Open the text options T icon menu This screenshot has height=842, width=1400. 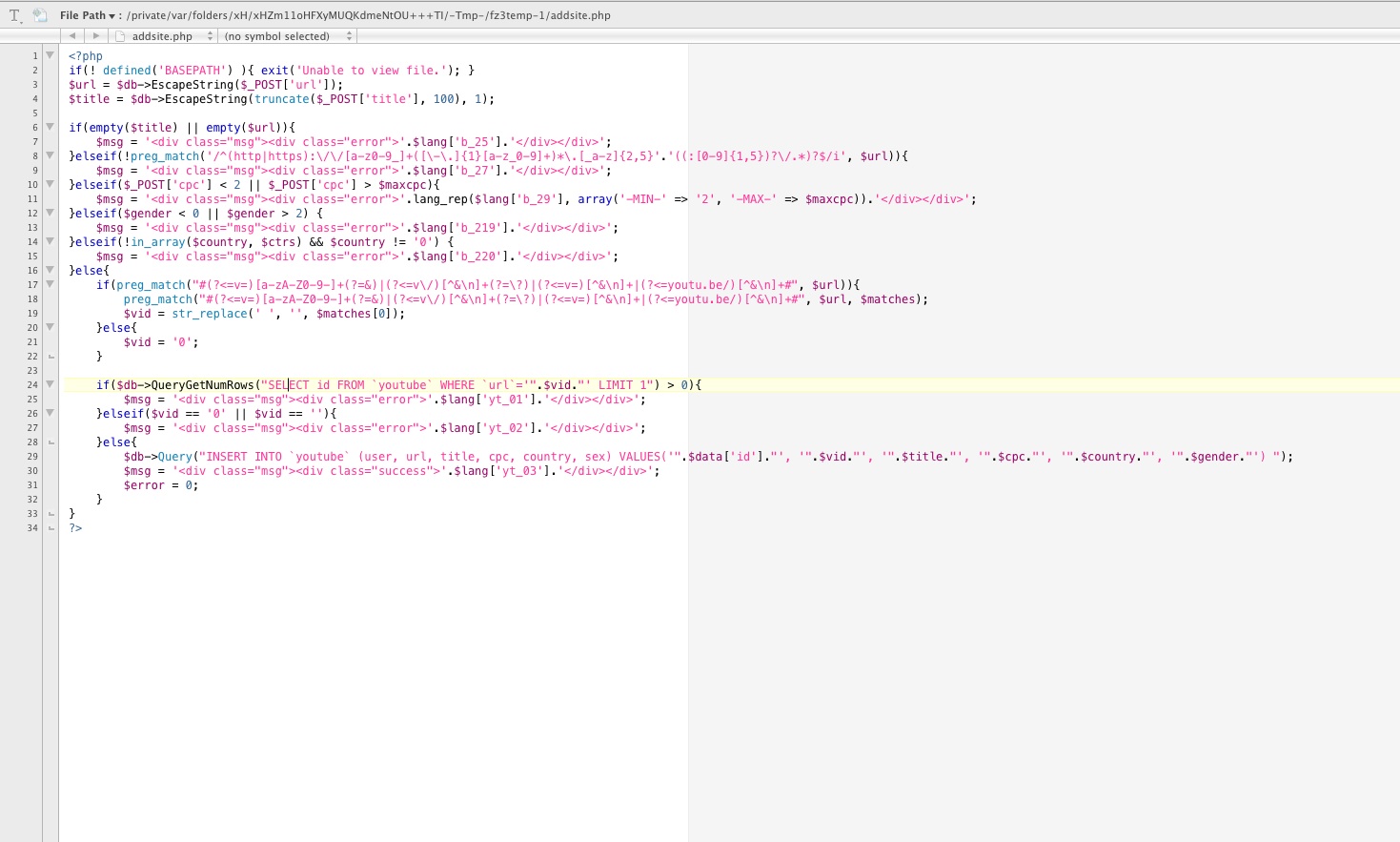point(15,15)
